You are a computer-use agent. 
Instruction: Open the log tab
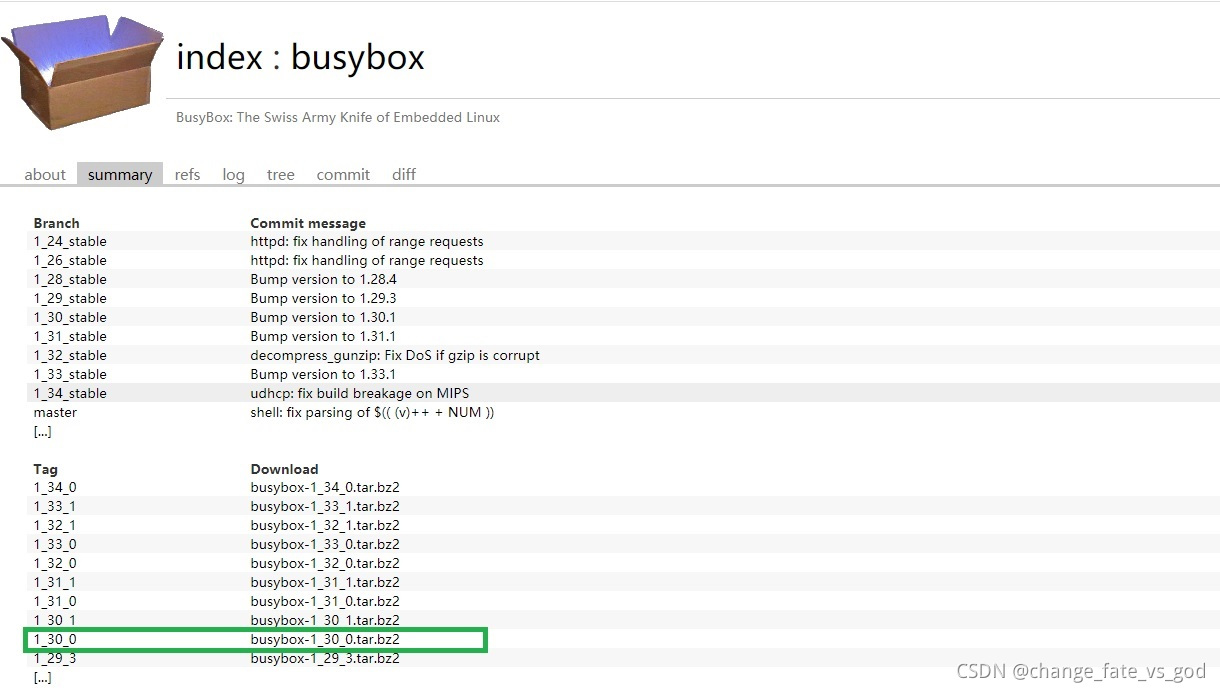coord(233,174)
